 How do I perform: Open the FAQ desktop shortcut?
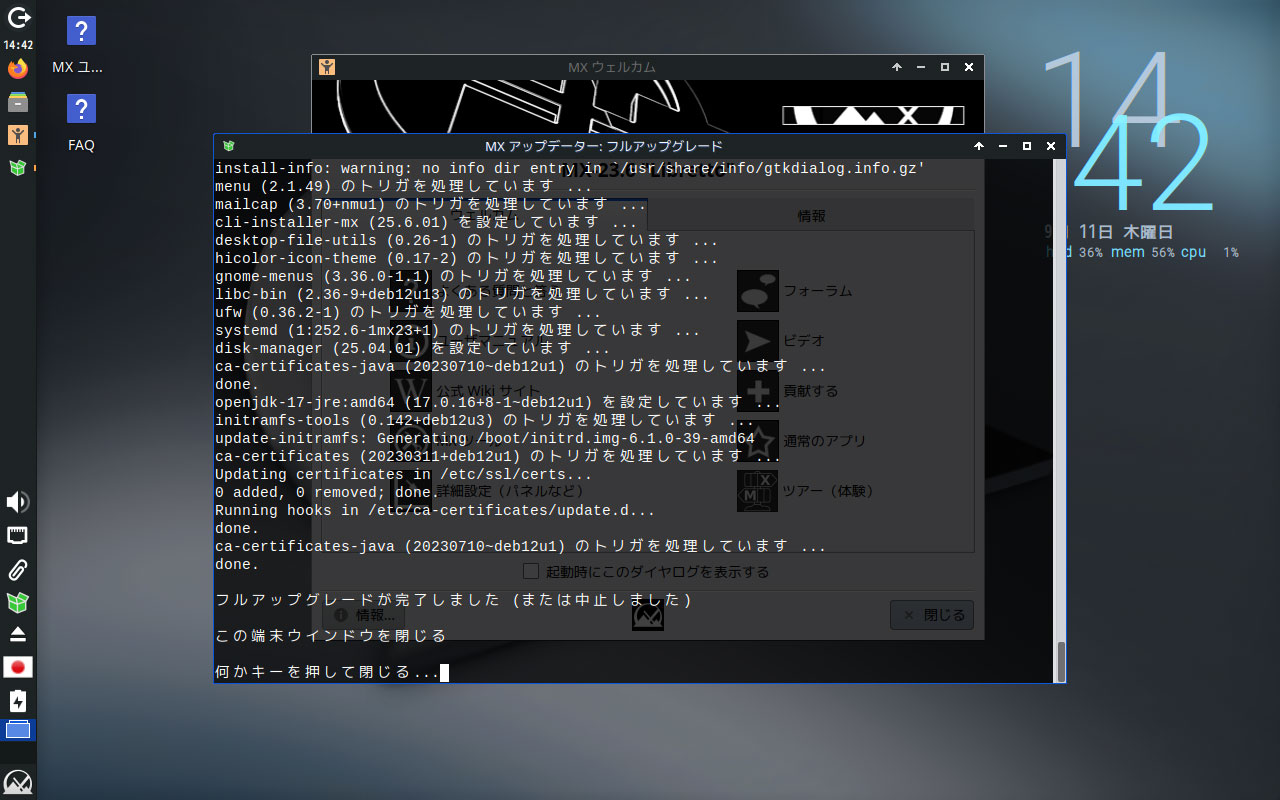81,122
